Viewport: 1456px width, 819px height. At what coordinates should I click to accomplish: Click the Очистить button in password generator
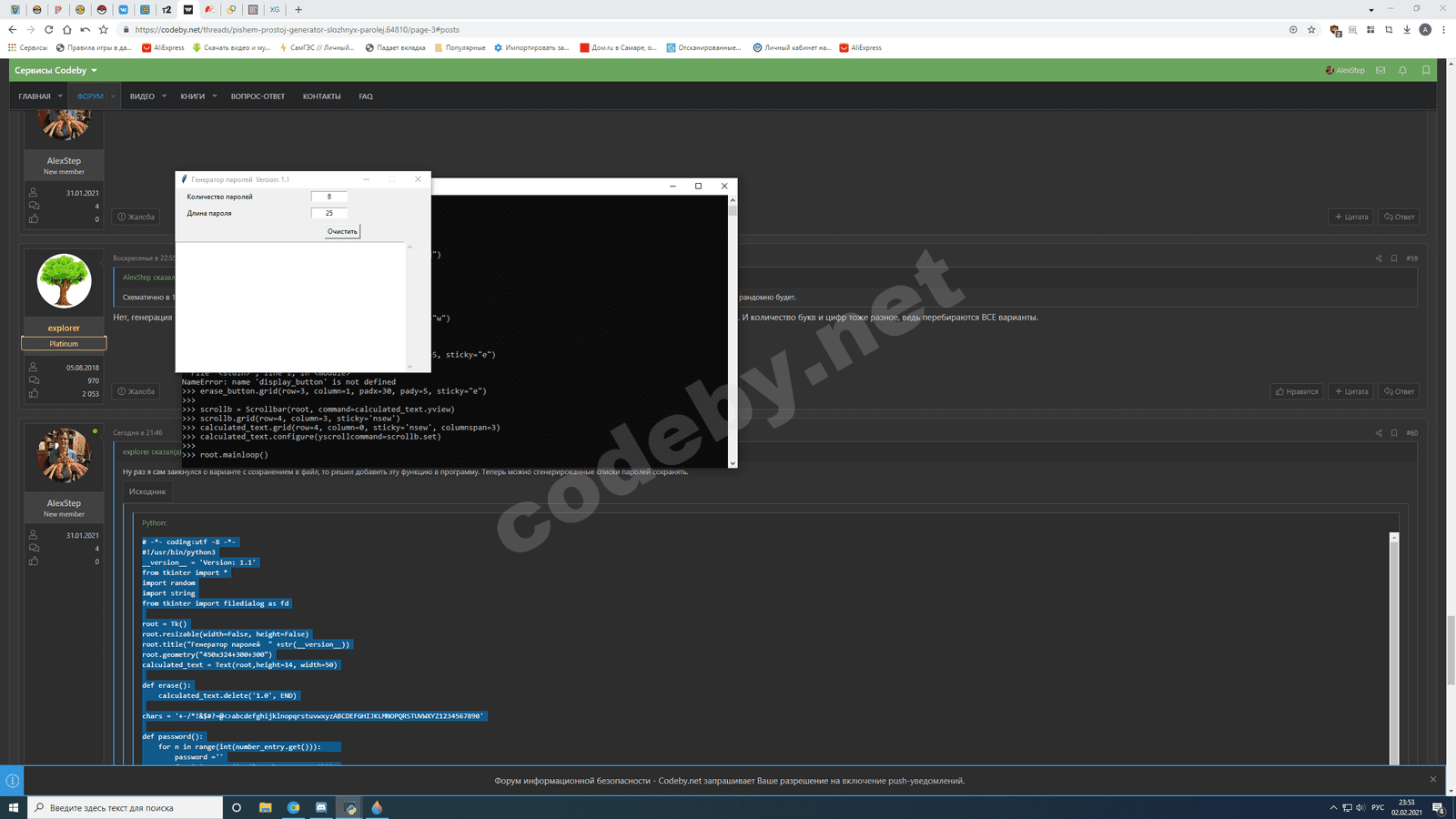pyautogui.click(x=342, y=231)
